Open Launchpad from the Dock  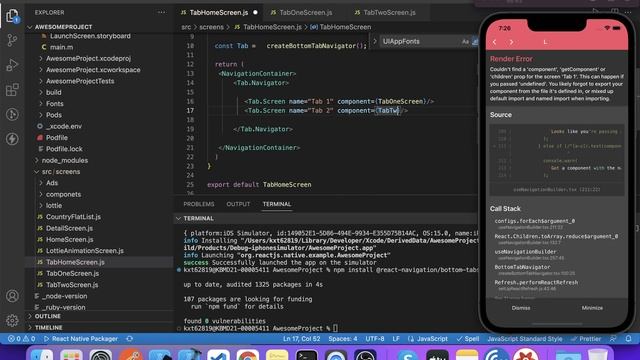click(71, 354)
